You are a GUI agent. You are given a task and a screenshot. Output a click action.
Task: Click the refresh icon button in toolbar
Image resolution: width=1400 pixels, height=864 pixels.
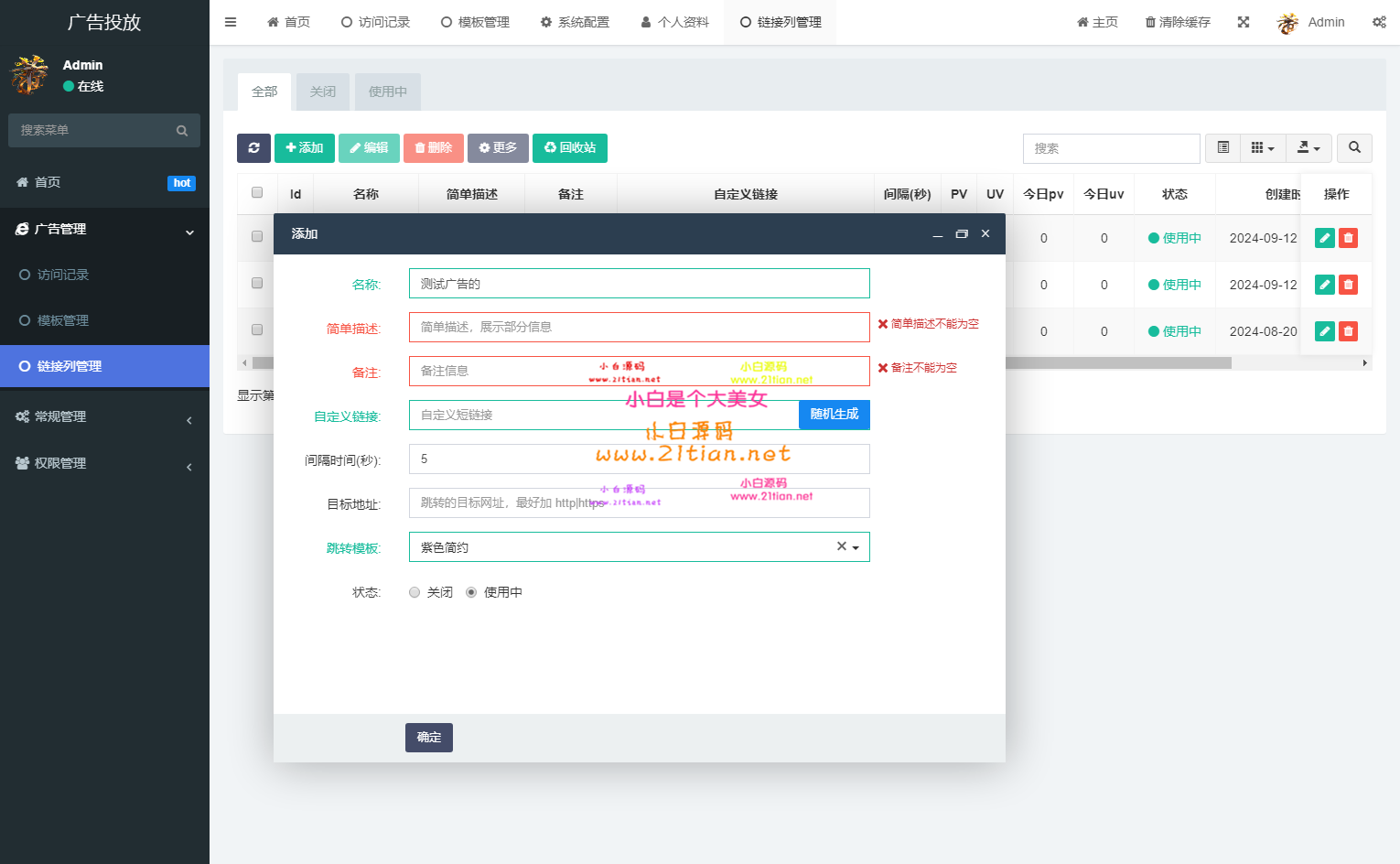253,148
